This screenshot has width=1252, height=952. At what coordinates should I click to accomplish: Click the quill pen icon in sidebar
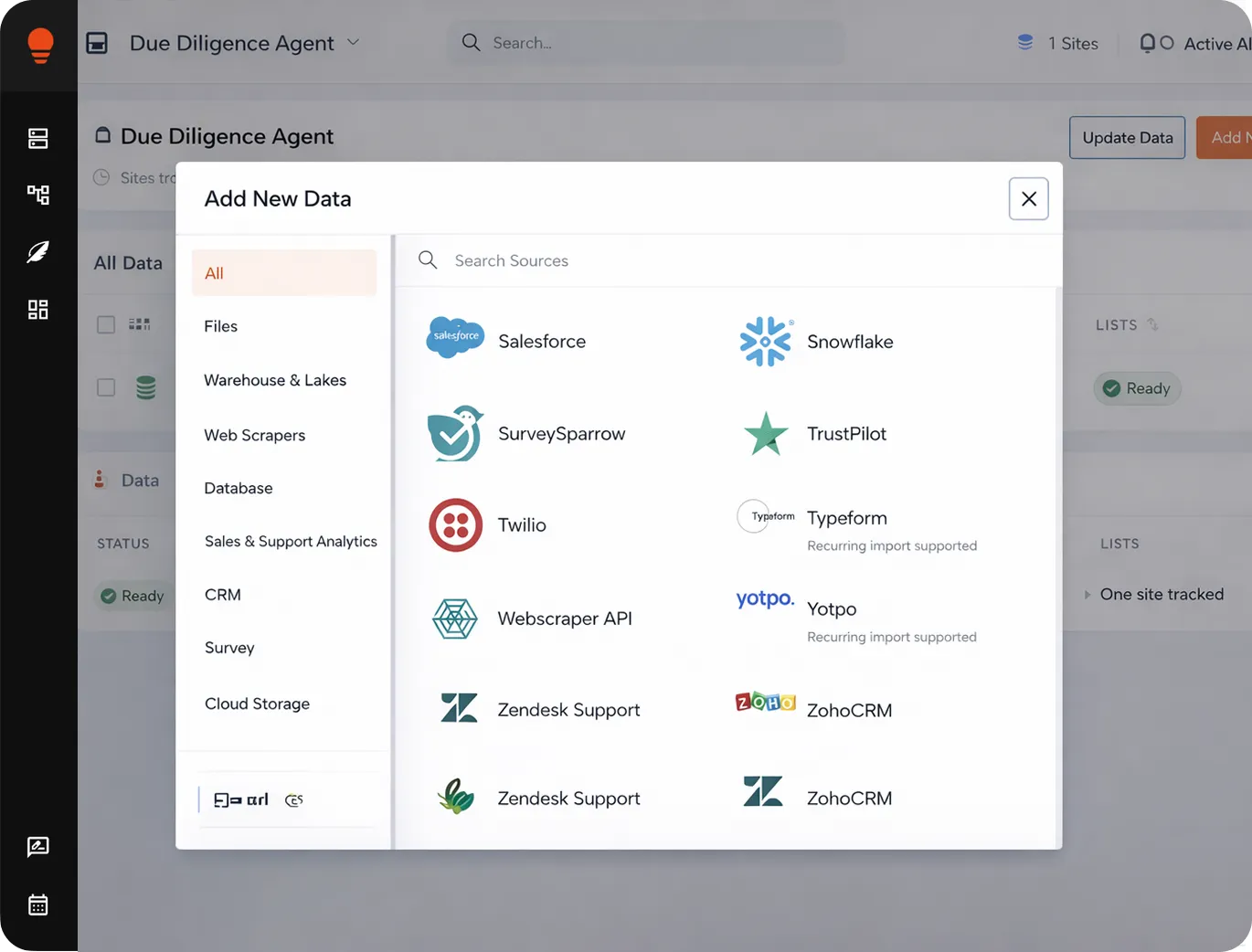coord(37,252)
